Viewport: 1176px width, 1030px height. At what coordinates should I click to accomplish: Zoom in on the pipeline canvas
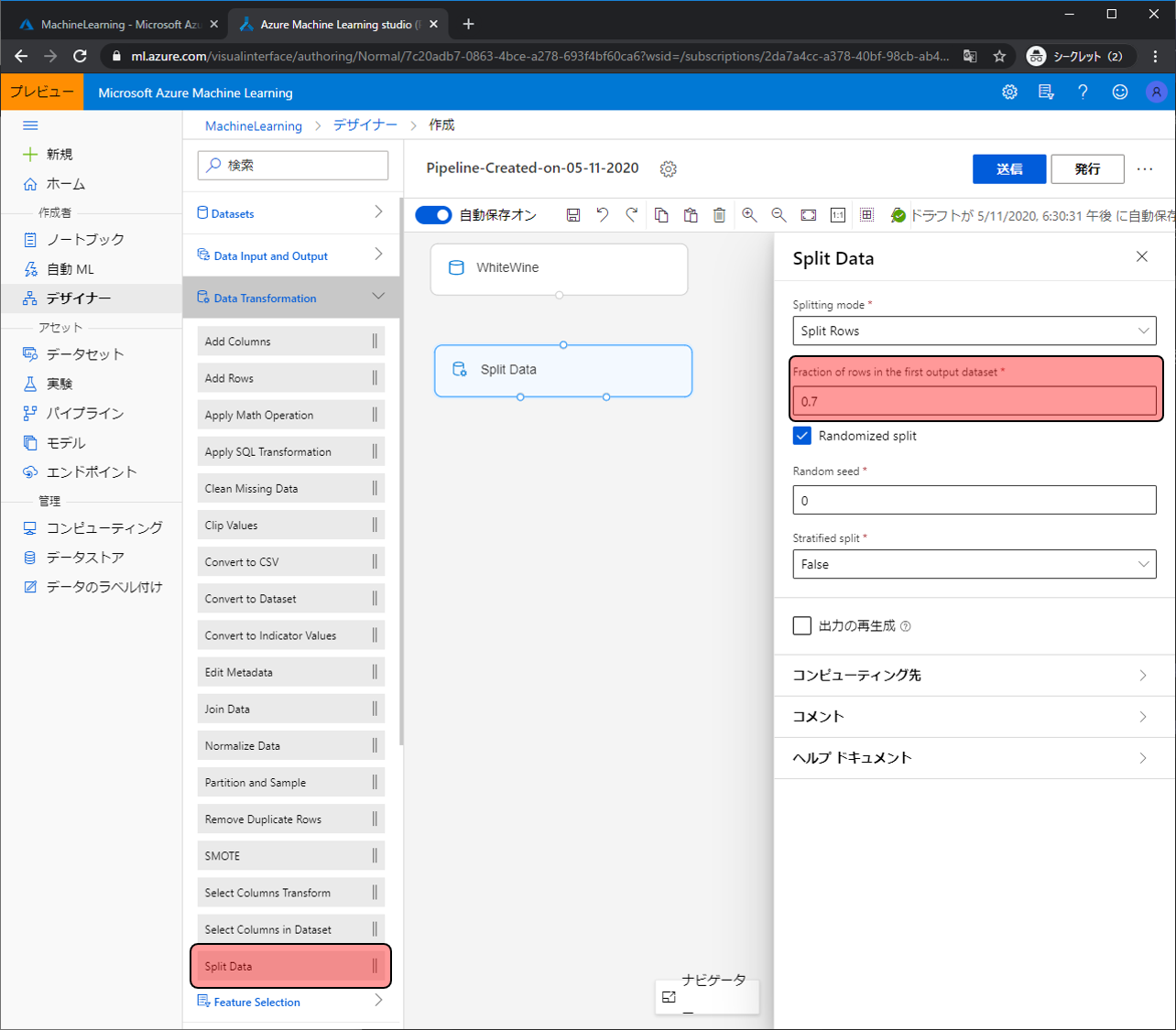(749, 215)
